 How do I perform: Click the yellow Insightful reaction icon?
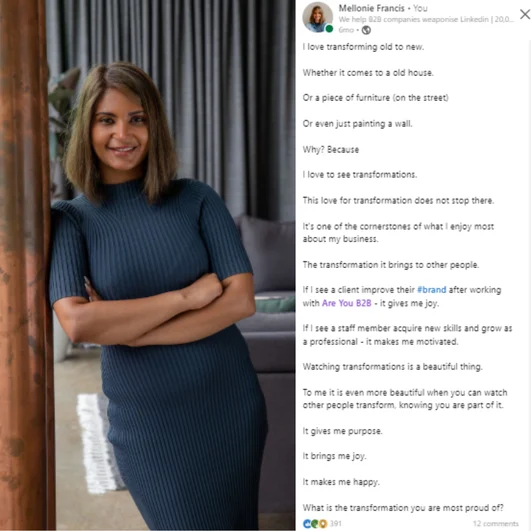[323, 524]
